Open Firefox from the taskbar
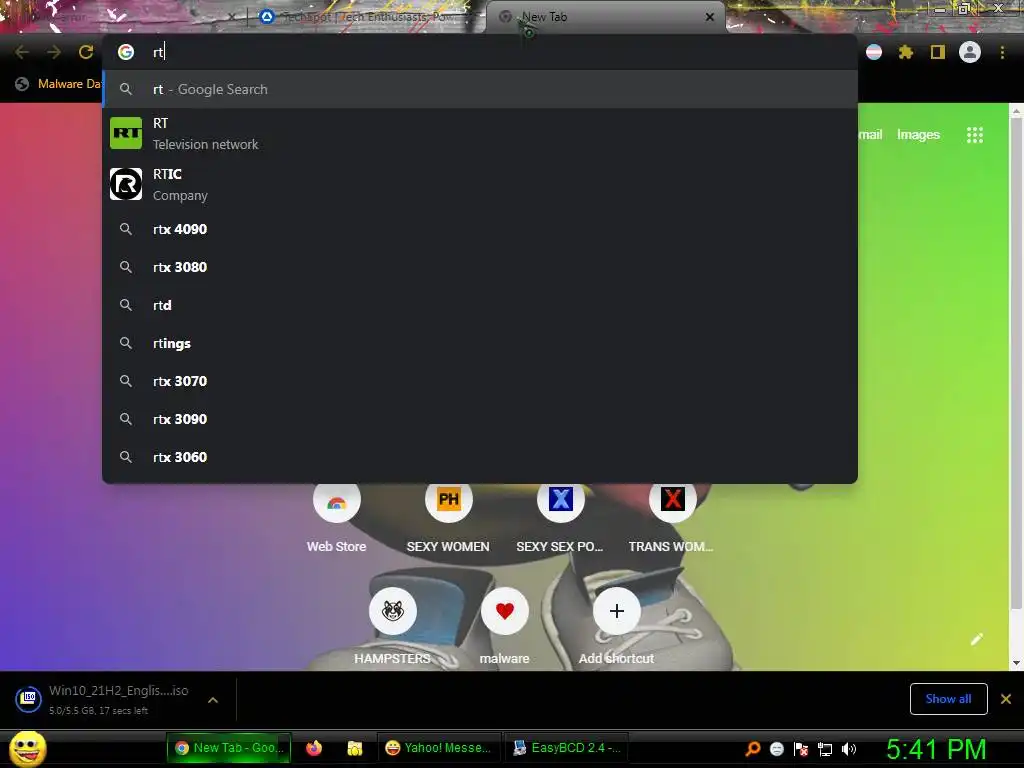The height and width of the screenshot is (768, 1024). [314, 748]
